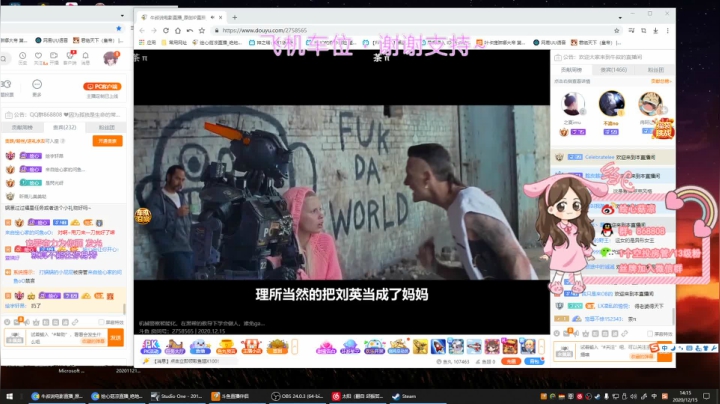Click the forward arrow in front browser
The image size is (720, 404).
pyautogui.click(x=154, y=30)
